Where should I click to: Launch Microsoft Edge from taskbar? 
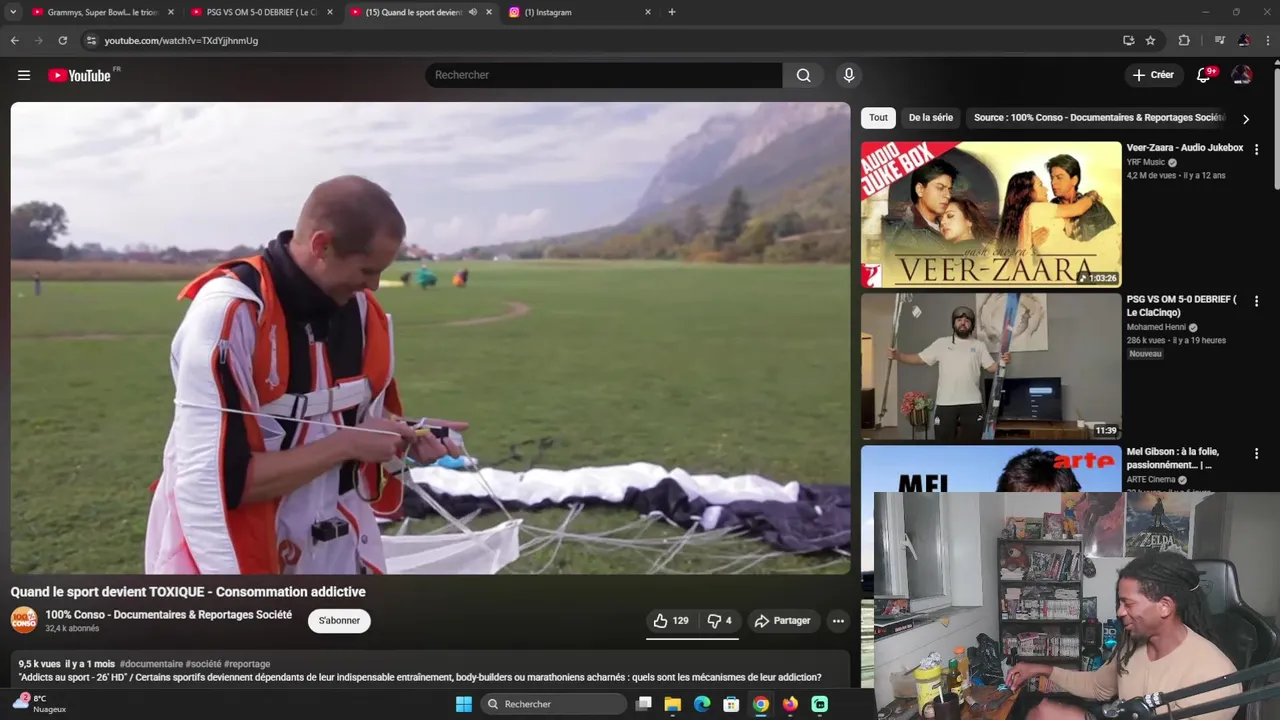(x=702, y=704)
